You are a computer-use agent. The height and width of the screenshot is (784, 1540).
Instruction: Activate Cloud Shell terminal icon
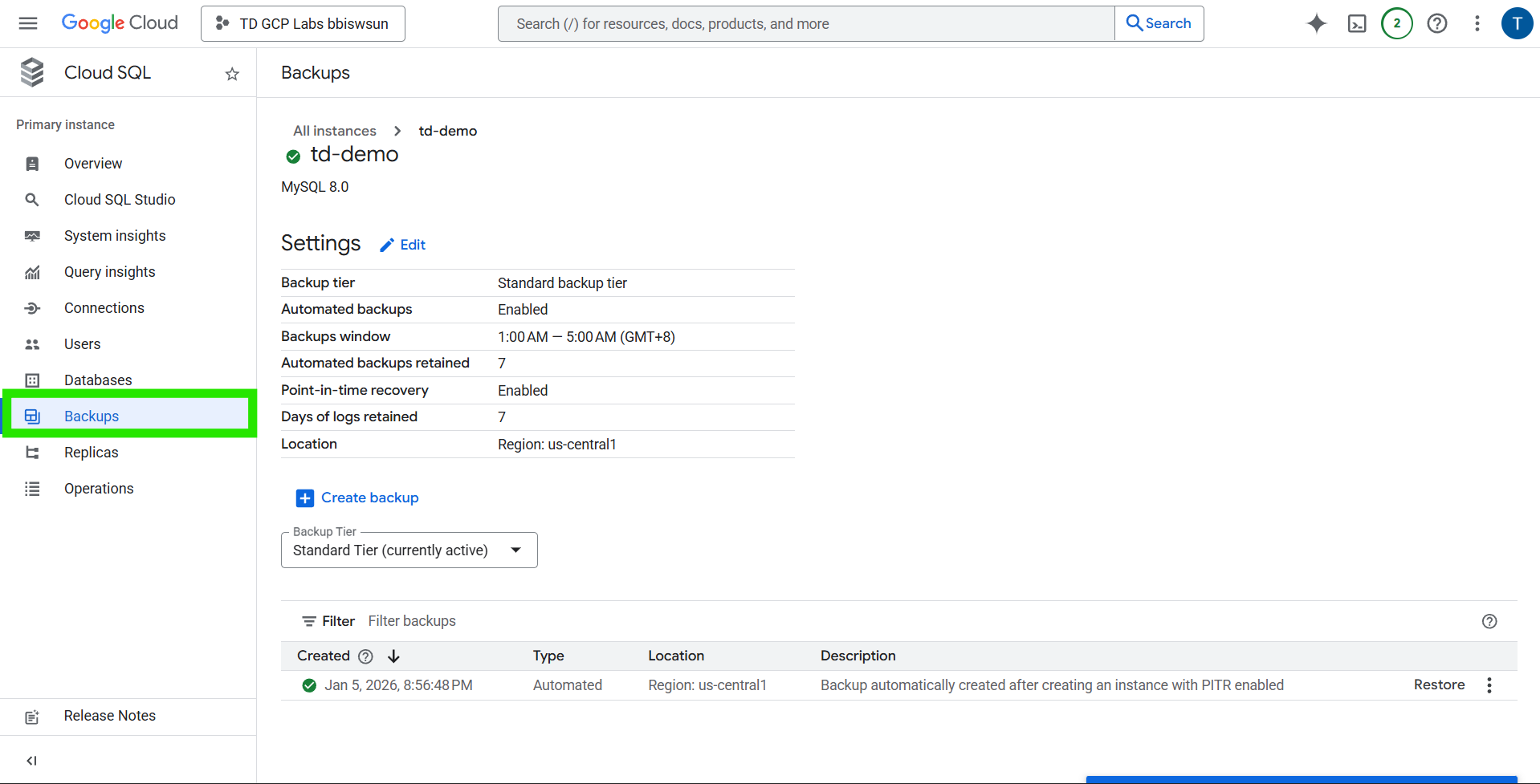click(x=1356, y=23)
